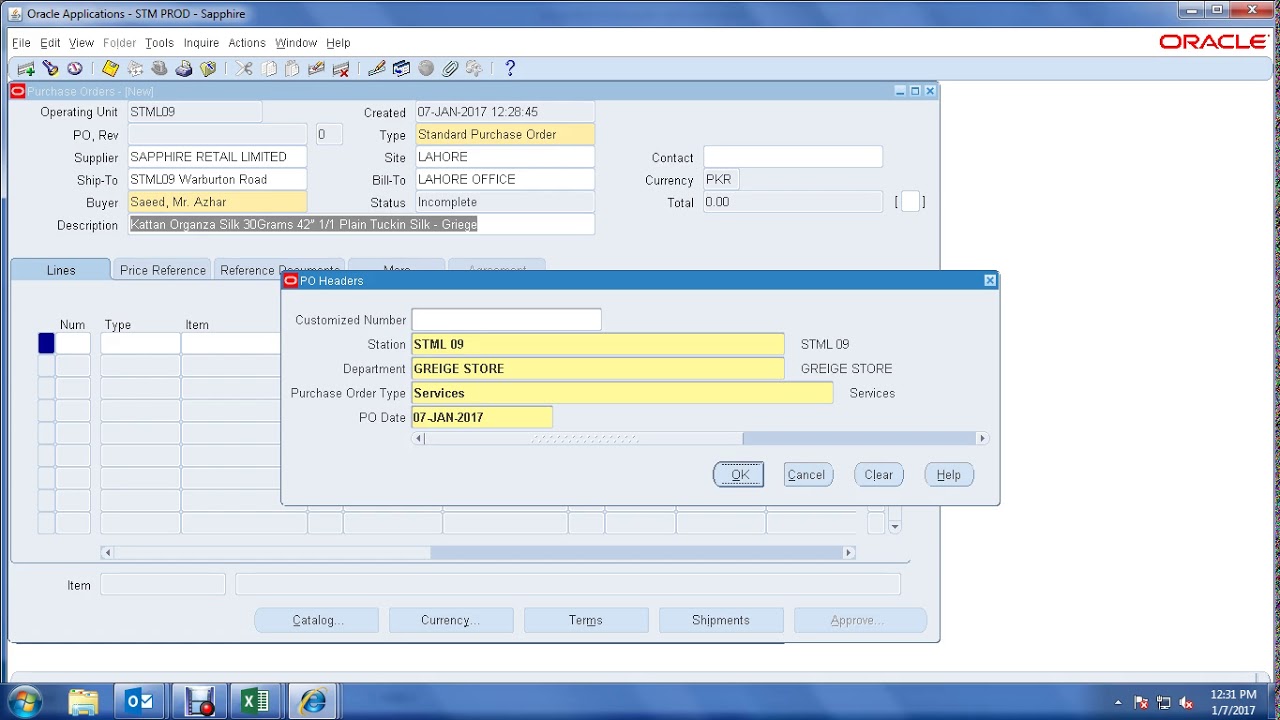Click the Switch Responsibilities hat icon
This screenshot has width=1280, height=720.
click(159, 68)
